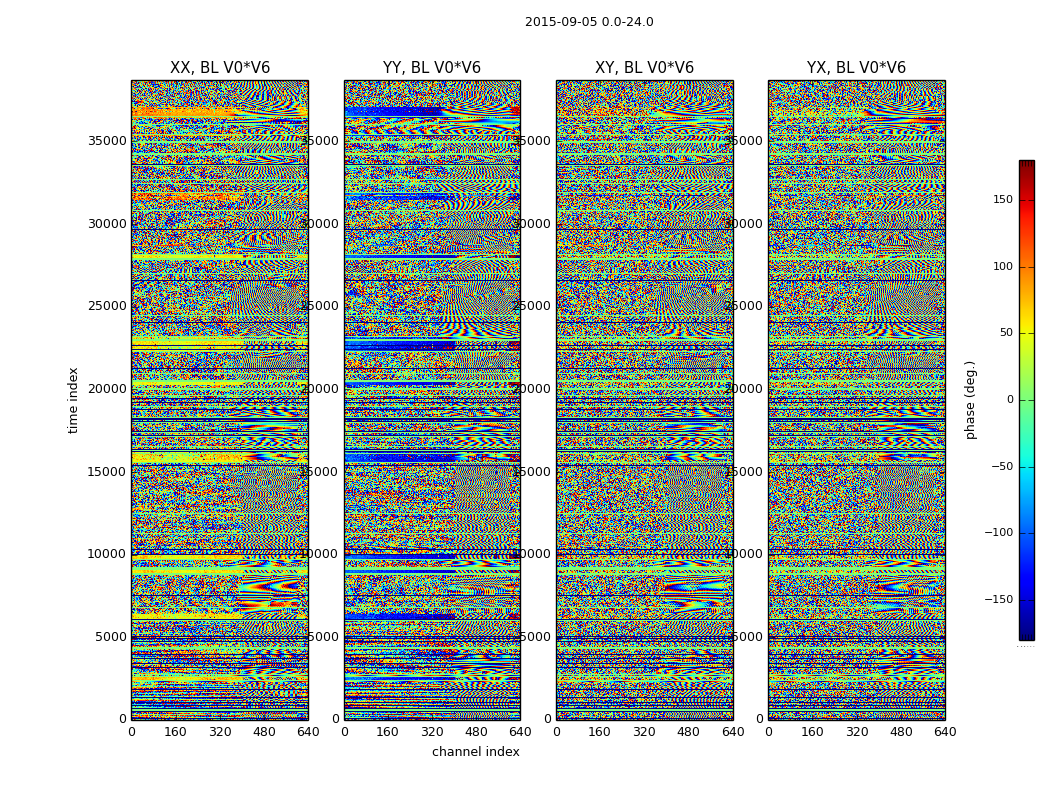Click XX plot y-axis tick 20000

[107, 389]
